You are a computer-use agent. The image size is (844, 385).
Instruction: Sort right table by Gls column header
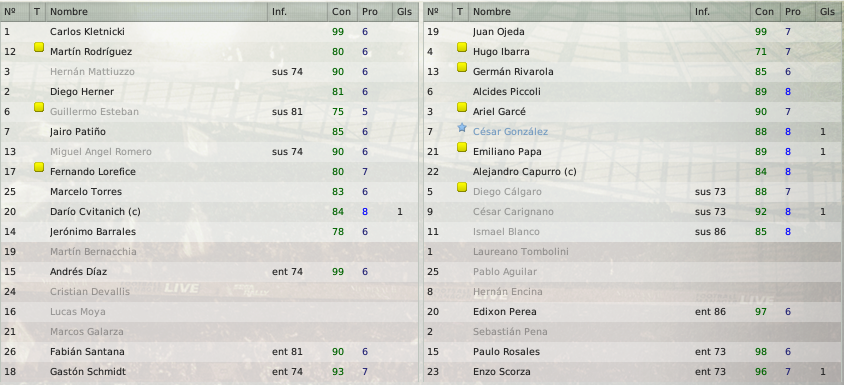[828, 11]
